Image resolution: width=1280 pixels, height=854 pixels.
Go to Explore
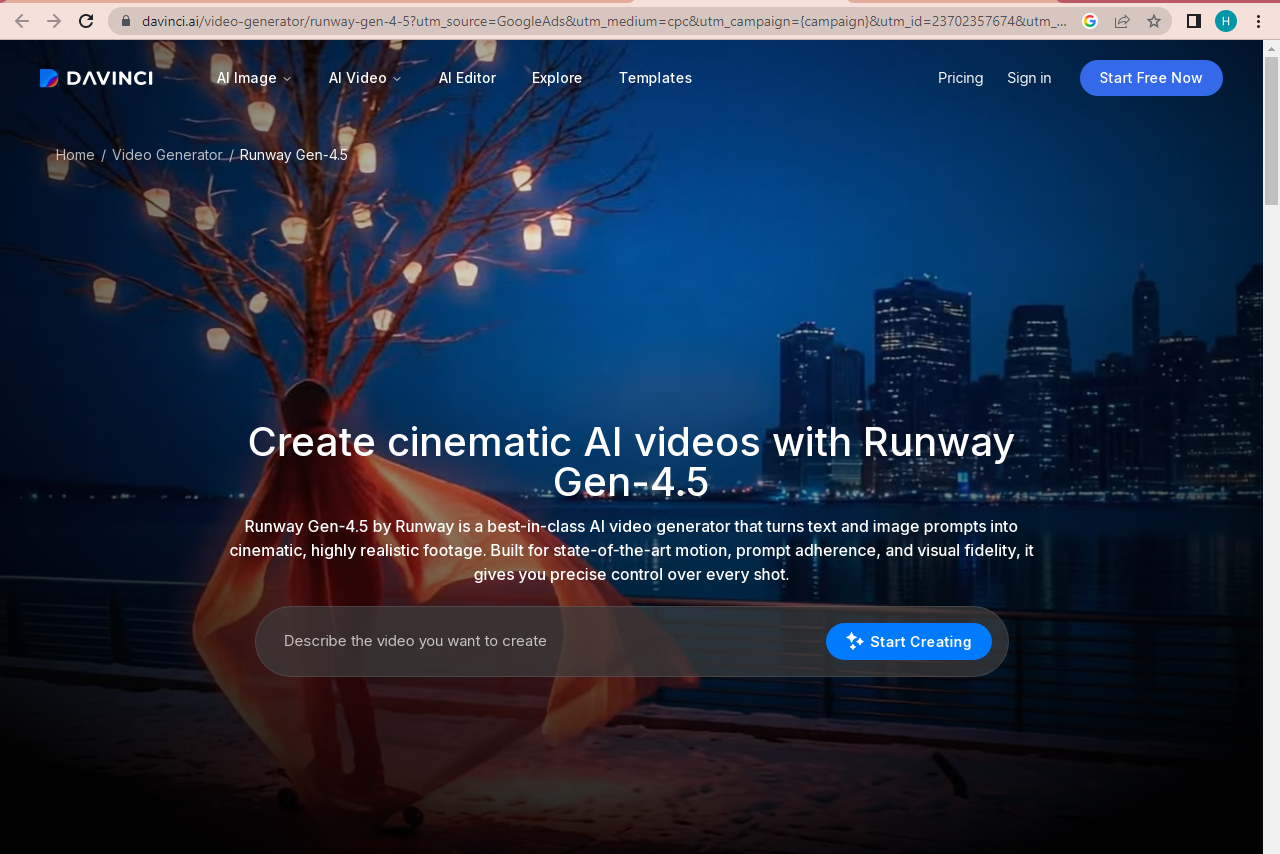(x=557, y=78)
